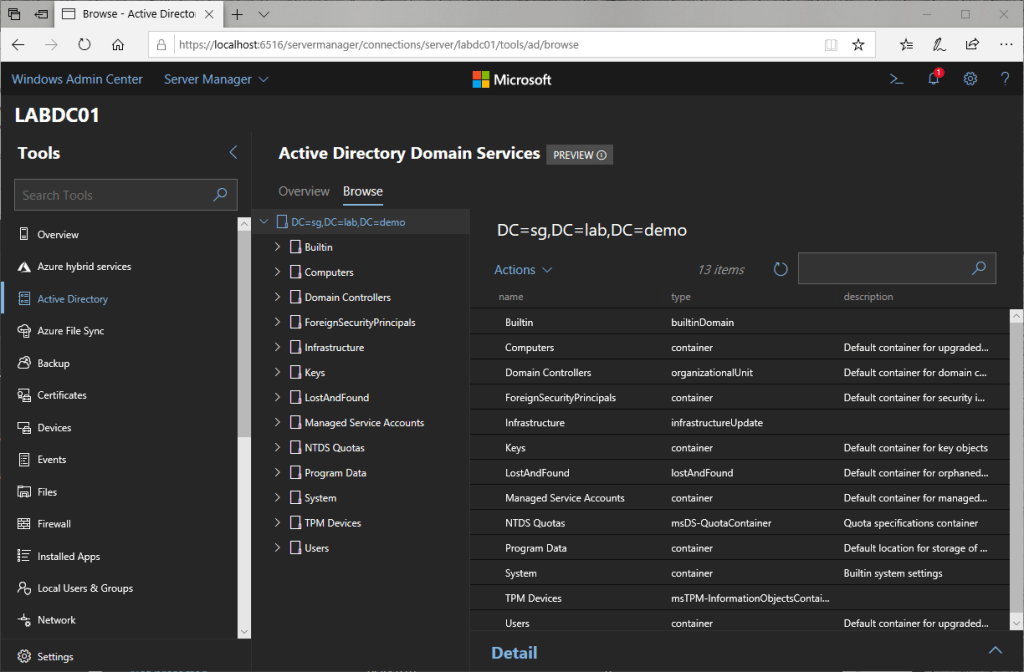The width and height of the screenshot is (1024, 672).
Task: Open the Actions dropdown menu
Action: tap(523, 270)
